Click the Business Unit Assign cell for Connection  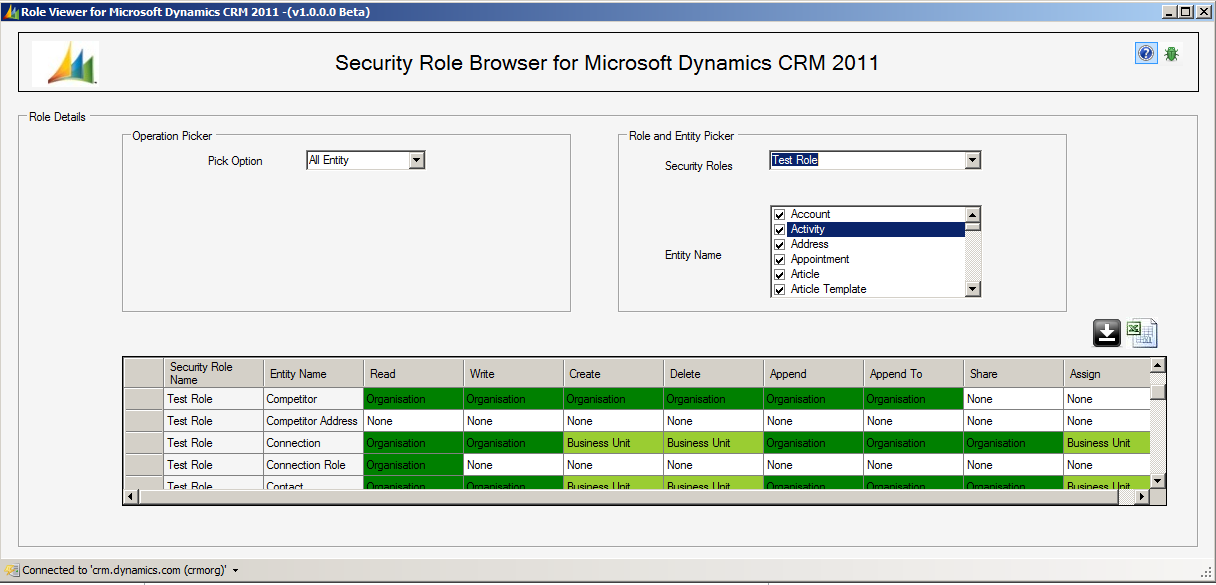point(1106,442)
